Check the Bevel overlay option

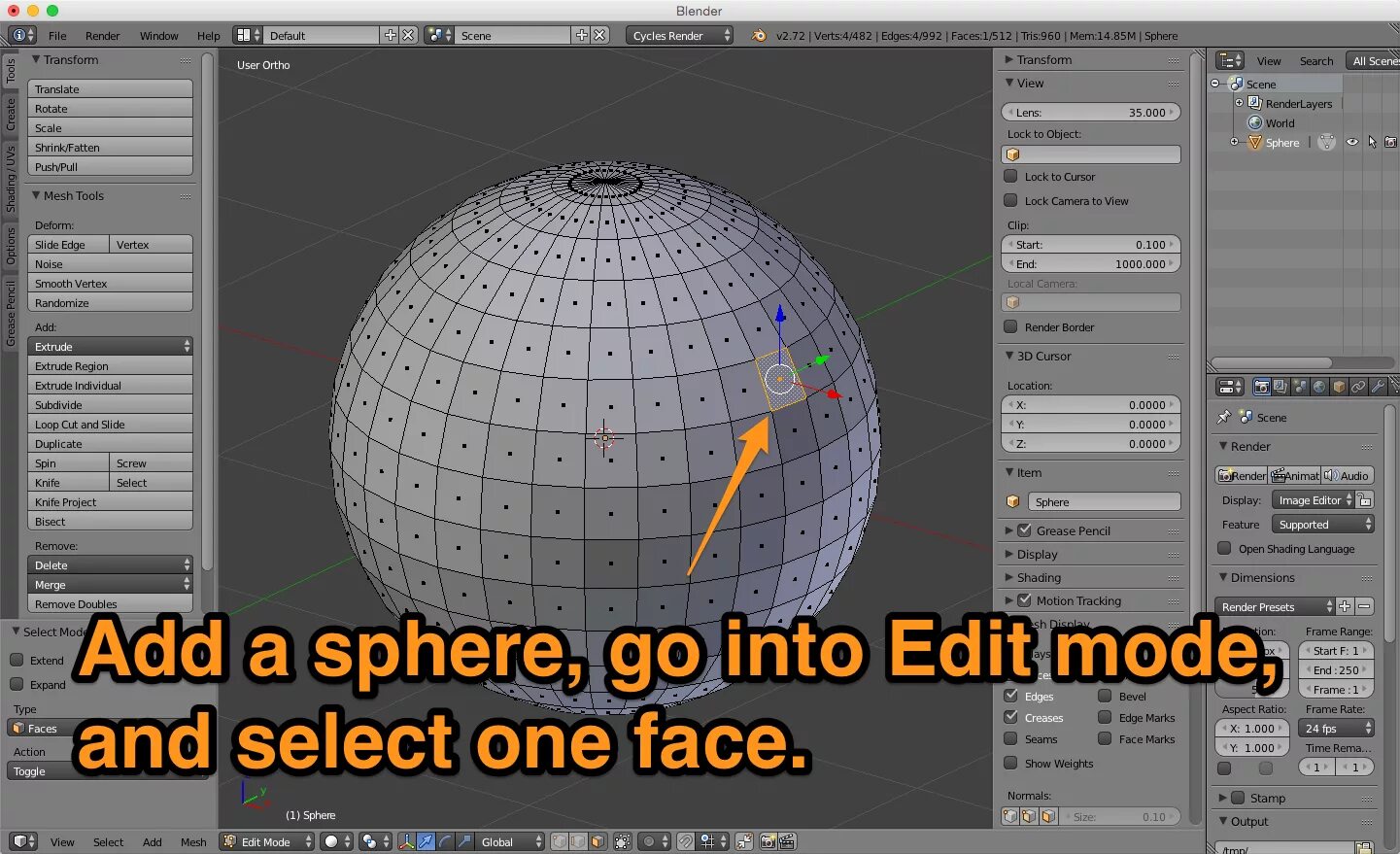tap(1105, 696)
